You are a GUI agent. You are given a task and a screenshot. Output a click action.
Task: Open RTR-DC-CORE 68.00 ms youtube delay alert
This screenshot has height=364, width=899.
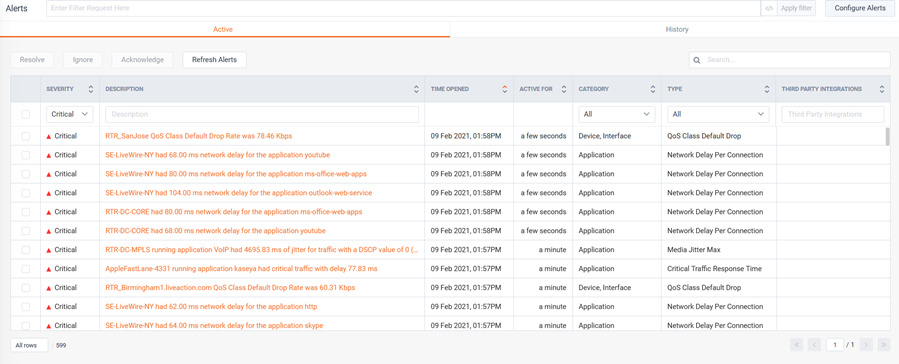point(216,231)
